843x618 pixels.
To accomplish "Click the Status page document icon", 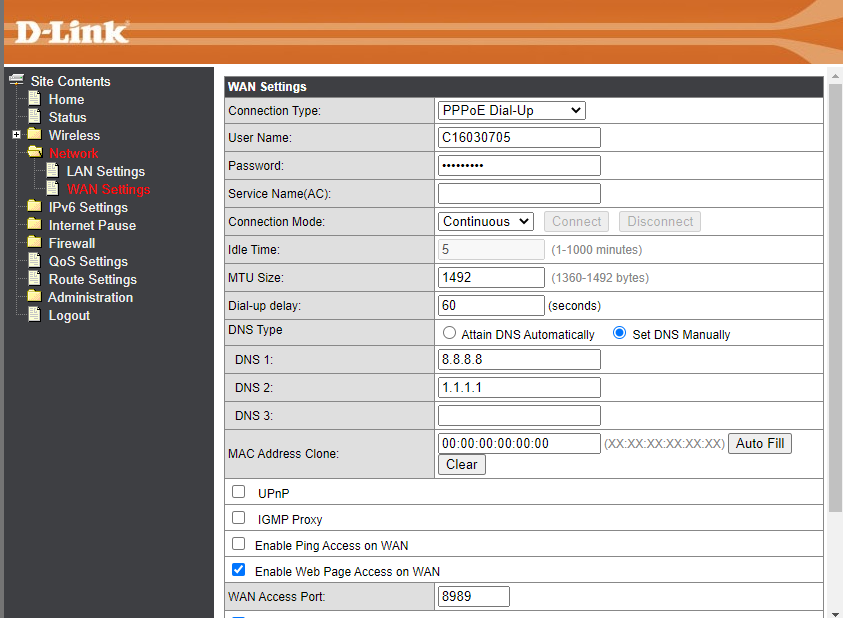I will [34, 117].
